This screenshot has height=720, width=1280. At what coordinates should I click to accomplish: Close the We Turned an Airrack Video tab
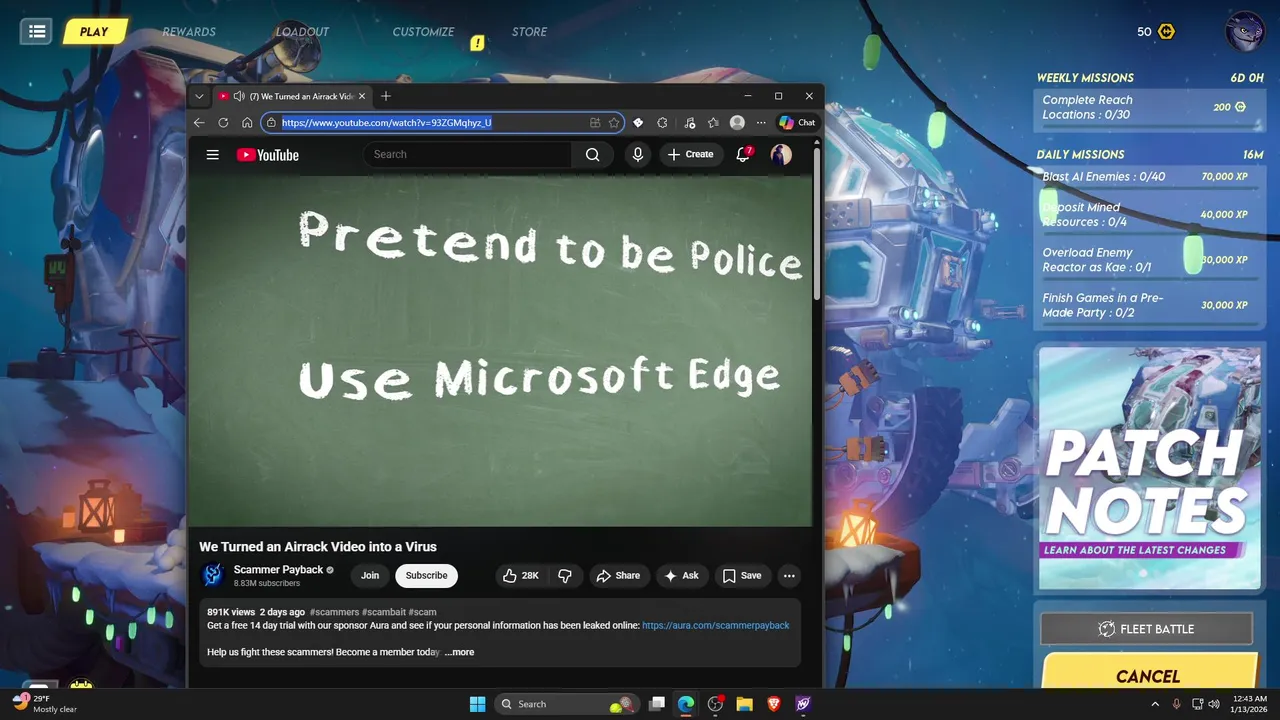tap(362, 96)
